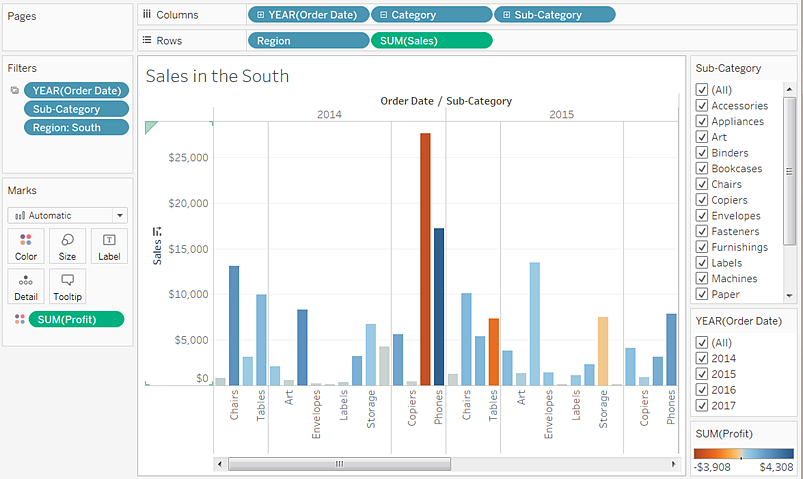Expand the YEAR(Order Date) pill in Columns
This screenshot has width=803, height=479.
tap(261, 15)
